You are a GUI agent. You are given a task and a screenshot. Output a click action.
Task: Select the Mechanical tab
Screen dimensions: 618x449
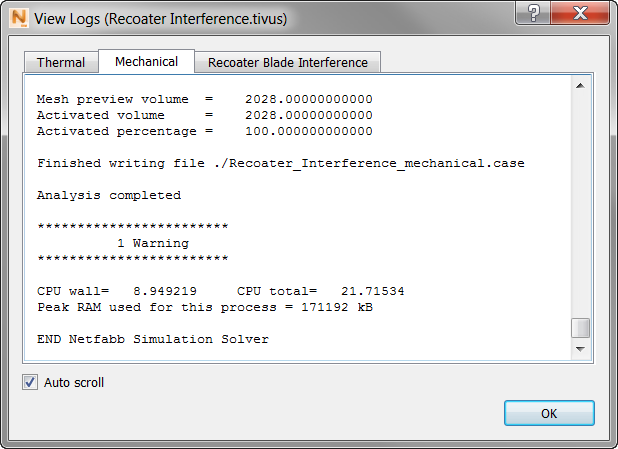[x=146, y=61]
